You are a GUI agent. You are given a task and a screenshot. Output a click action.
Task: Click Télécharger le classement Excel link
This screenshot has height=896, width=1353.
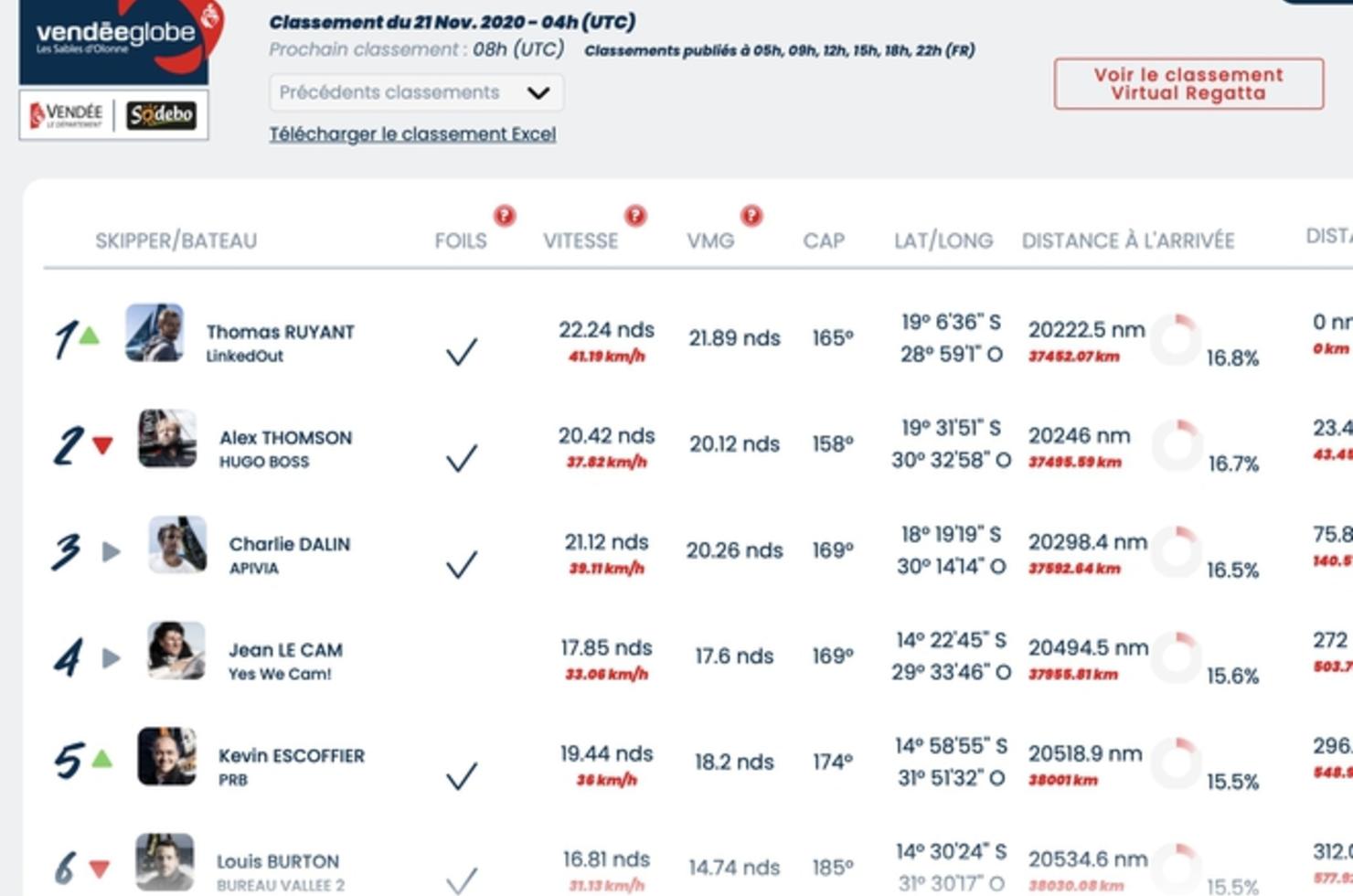click(412, 134)
